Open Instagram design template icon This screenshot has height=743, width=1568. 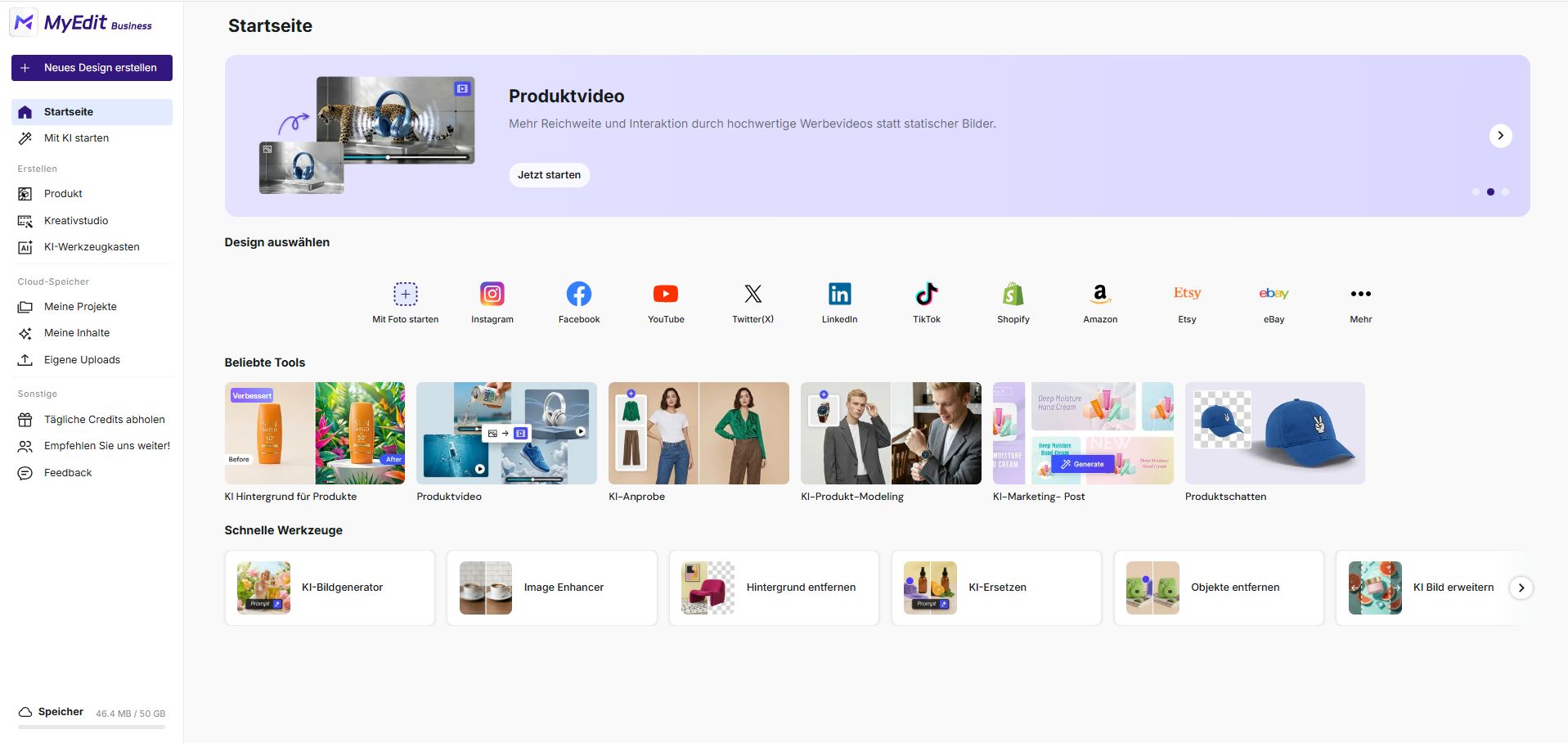[x=492, y=294]
